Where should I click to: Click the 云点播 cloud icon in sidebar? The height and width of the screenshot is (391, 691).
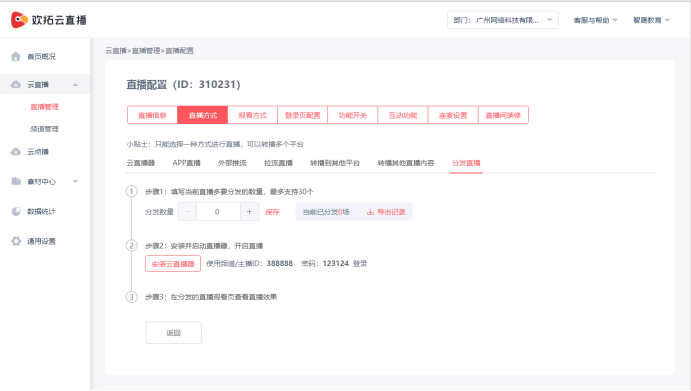pyautogui.click(x=16, y=152)
